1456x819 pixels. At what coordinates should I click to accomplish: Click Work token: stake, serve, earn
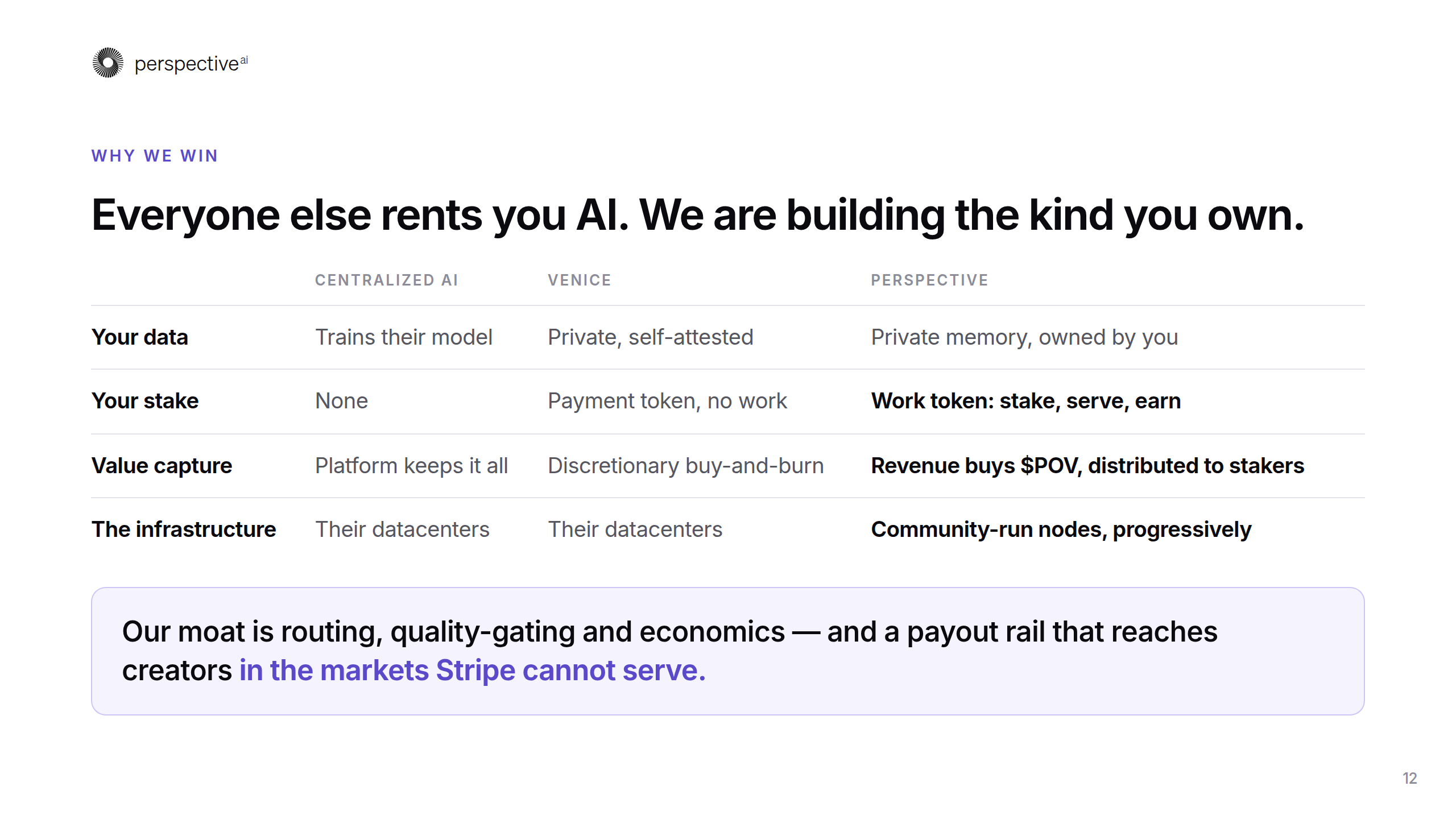coord(1026,401)
